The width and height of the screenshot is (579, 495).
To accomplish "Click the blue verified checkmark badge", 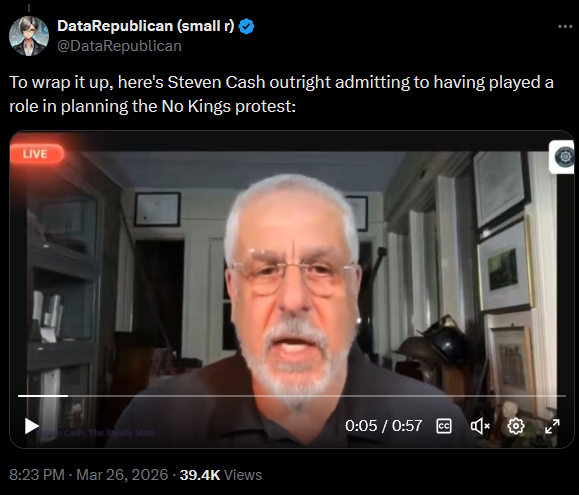I will pos(246,27).
